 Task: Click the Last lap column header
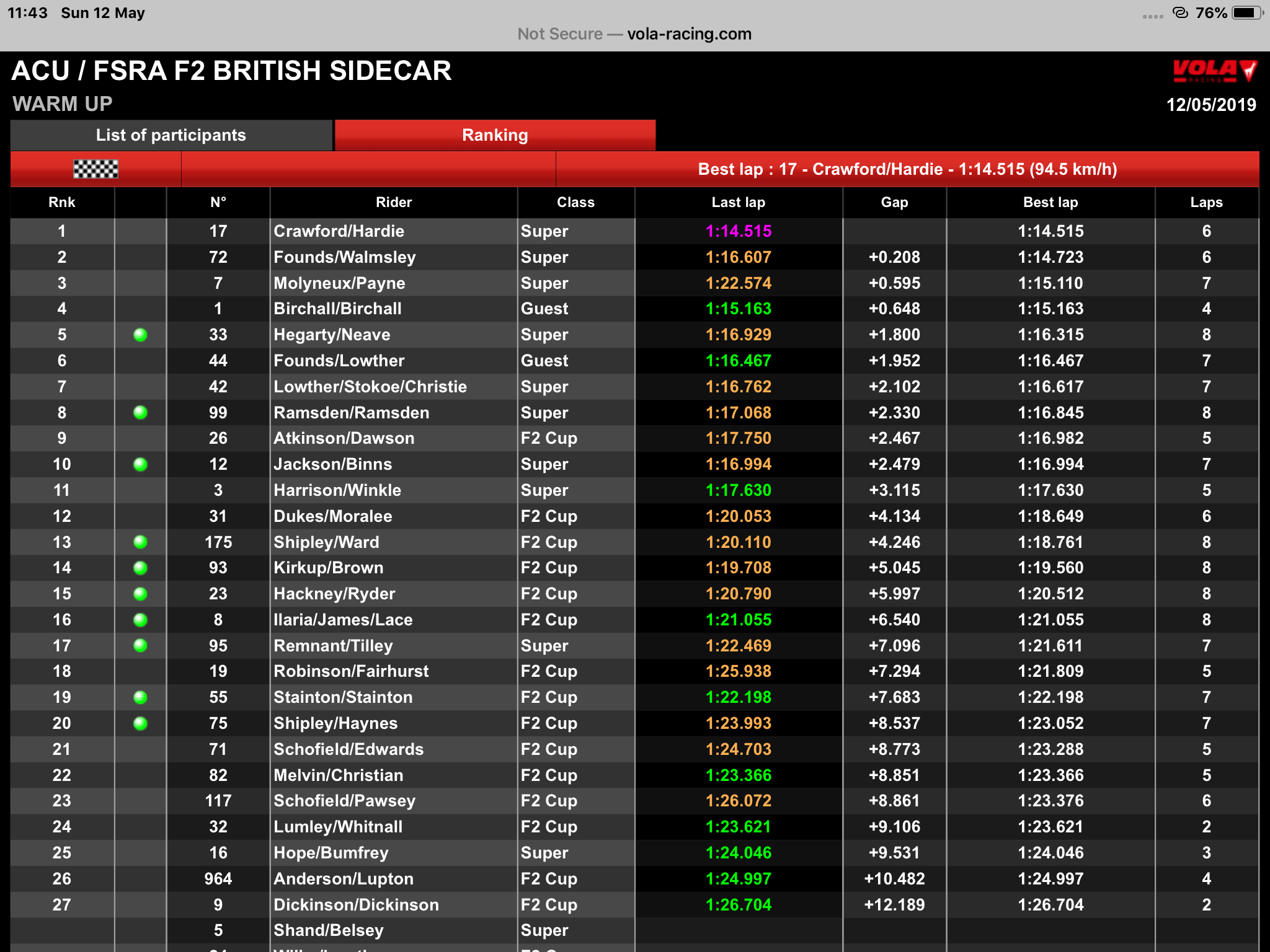coord(739,203)
